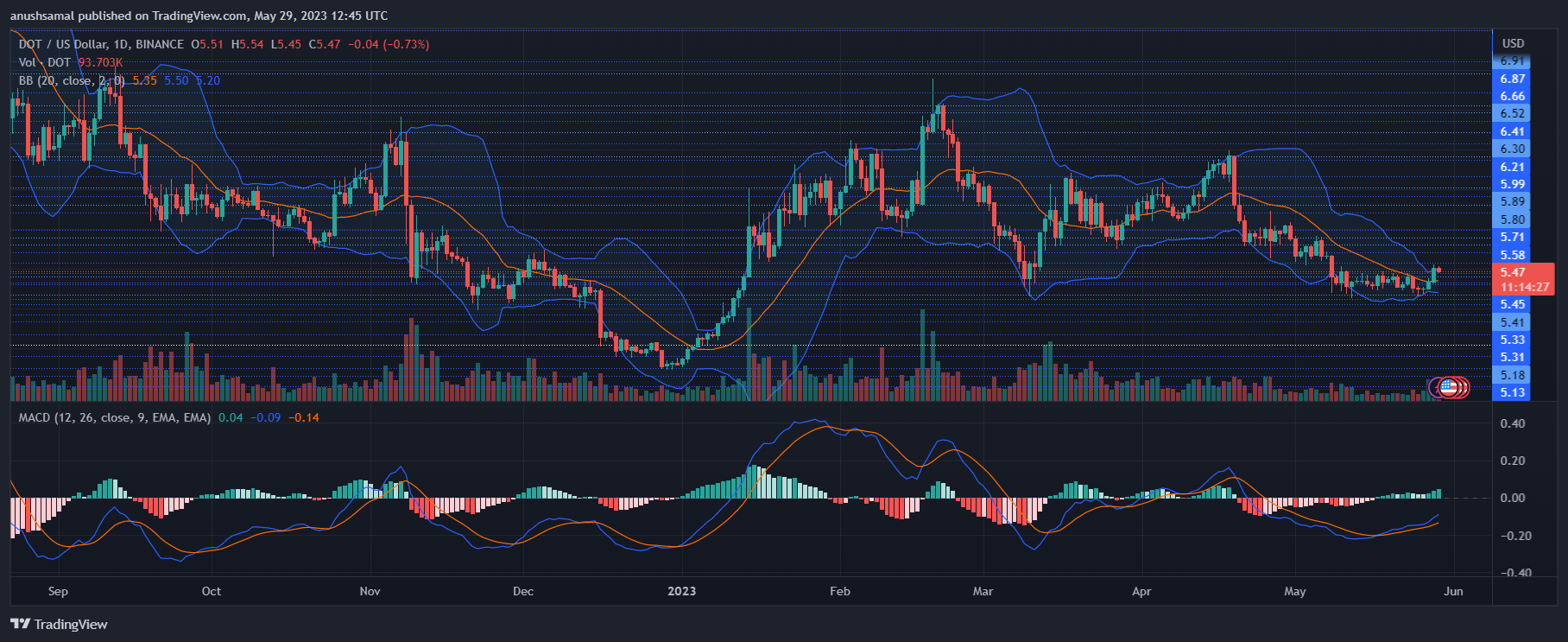Click the light blue 5.41 price label
Screen dimensions: 1568x642
pos(1512,322)
